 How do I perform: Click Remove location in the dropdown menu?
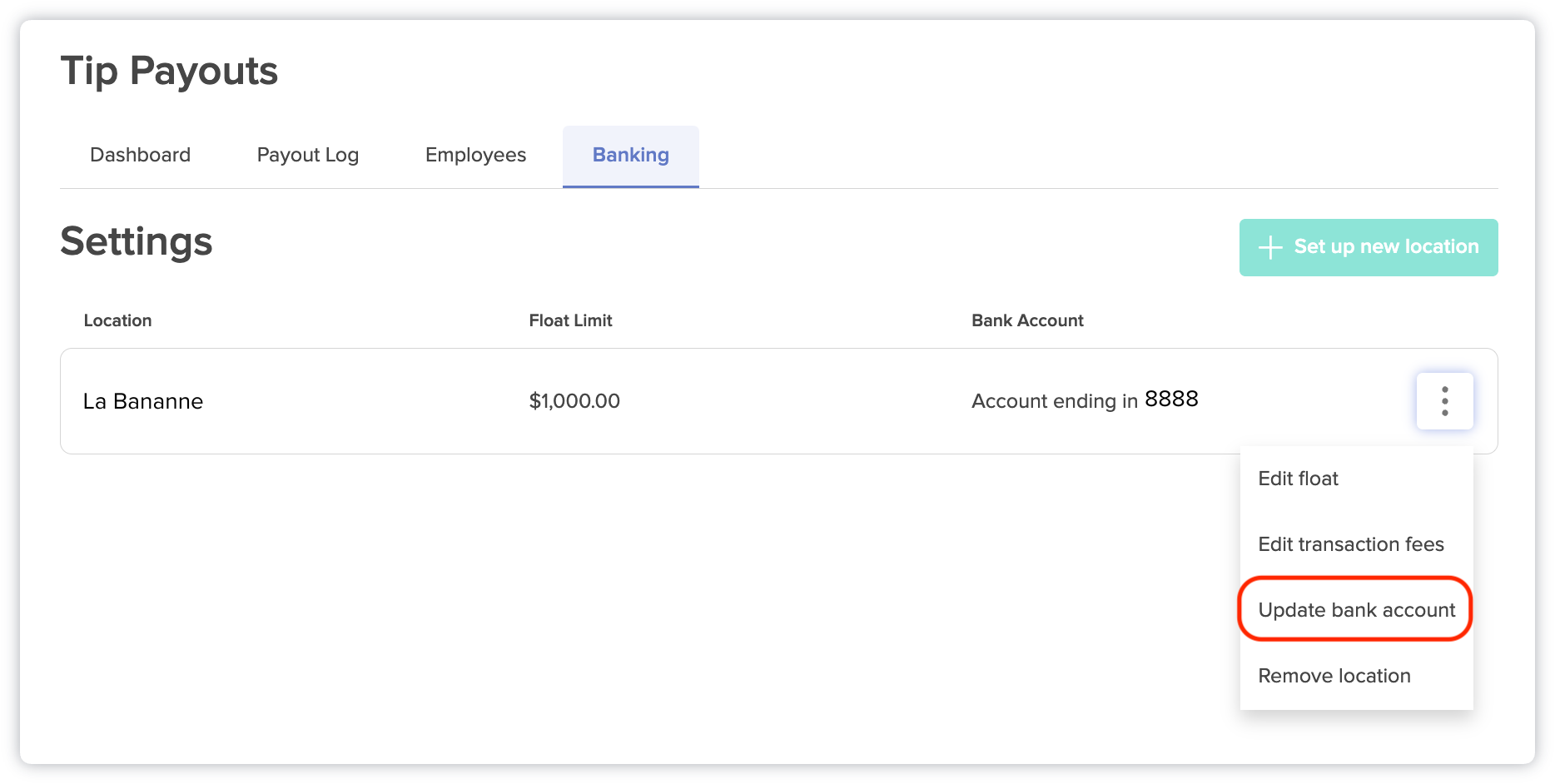coord(1334,675)
